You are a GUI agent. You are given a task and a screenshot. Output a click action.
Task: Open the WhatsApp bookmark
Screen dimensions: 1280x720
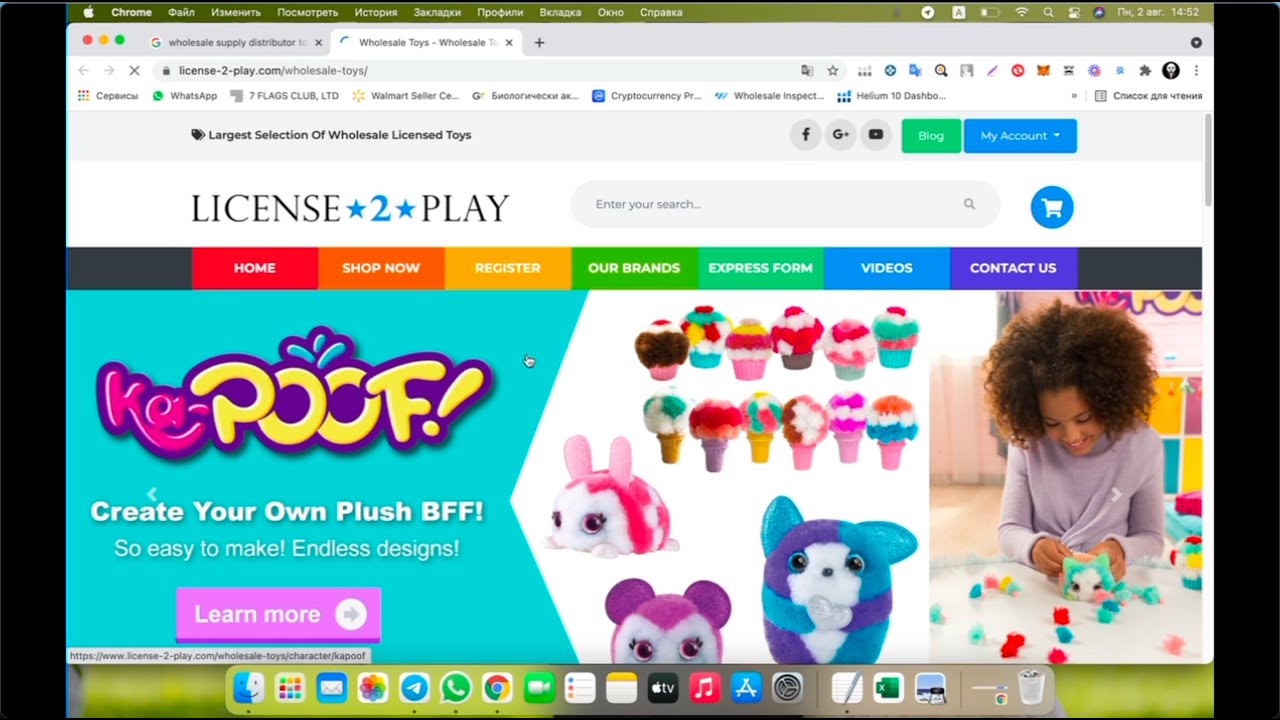[184, 96]
